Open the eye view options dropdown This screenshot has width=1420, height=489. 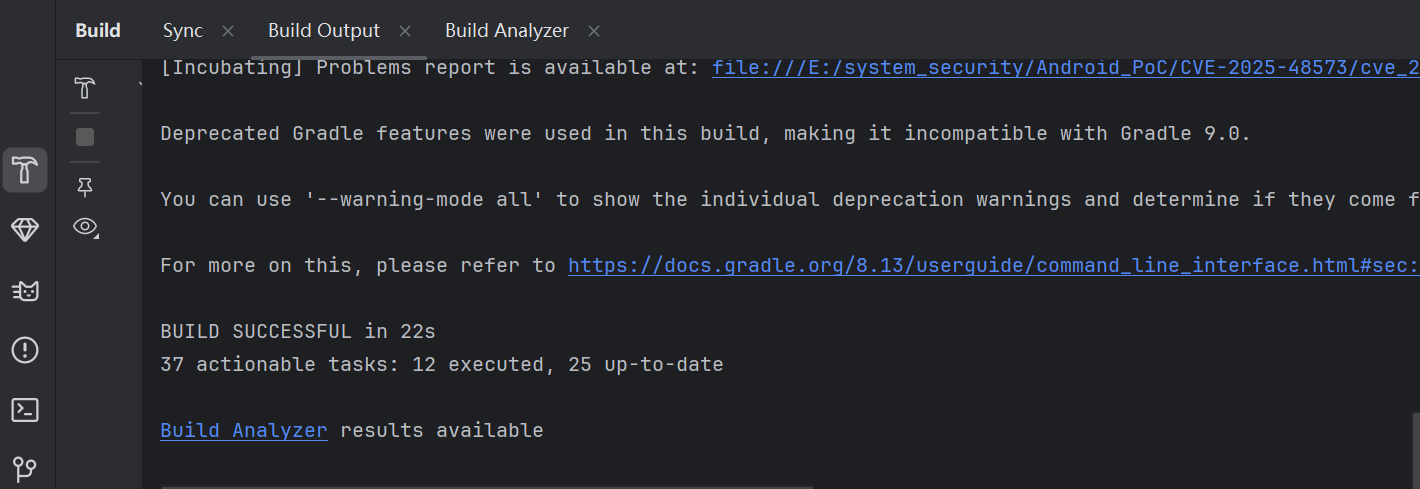[x=86, y=227]
